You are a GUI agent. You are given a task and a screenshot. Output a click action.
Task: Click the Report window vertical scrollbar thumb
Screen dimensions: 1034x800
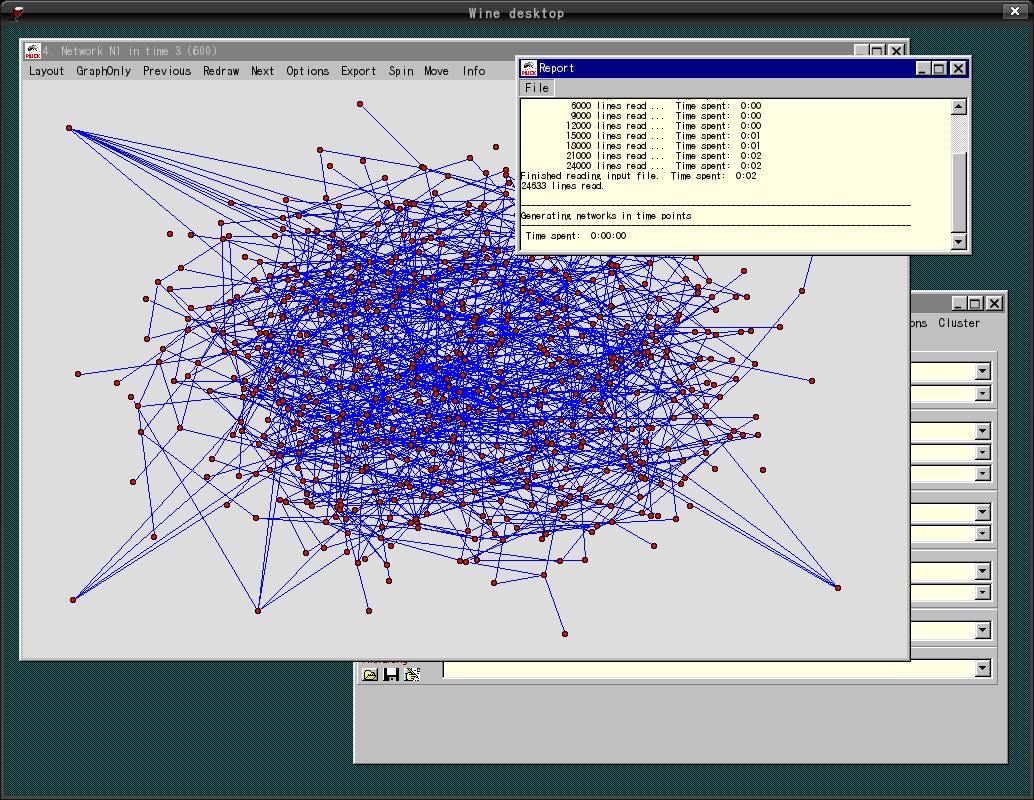[x=959, y=190]
